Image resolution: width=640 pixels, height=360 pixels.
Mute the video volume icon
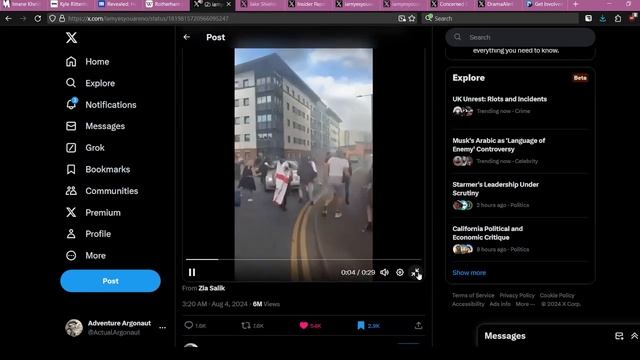pyautogui.click(x=384, y=272)
